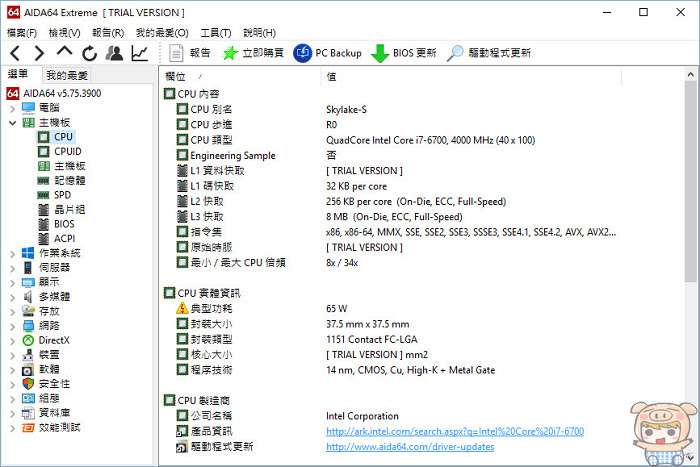Go forward with the right arrow button
The width and height of the screenshot is (700, 467).
39,54
